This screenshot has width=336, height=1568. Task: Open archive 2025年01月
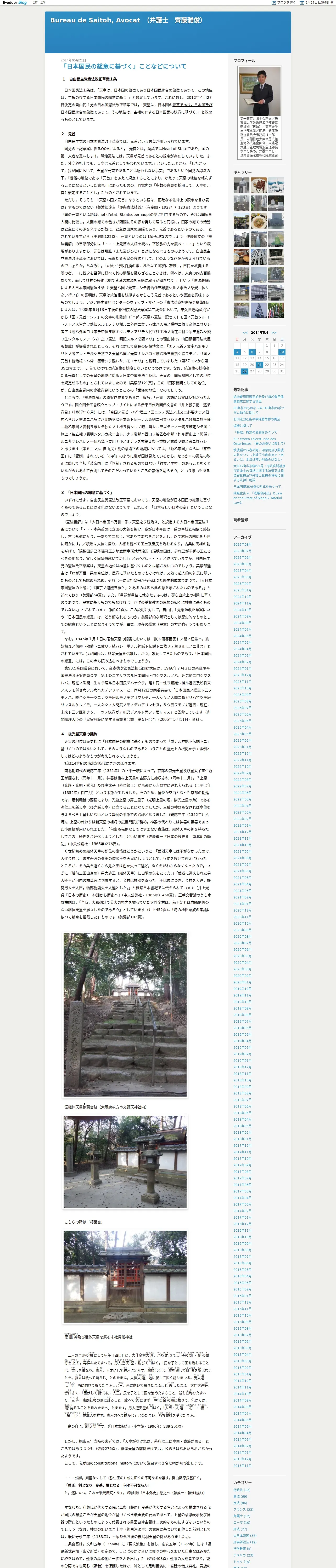coord(242,590)
